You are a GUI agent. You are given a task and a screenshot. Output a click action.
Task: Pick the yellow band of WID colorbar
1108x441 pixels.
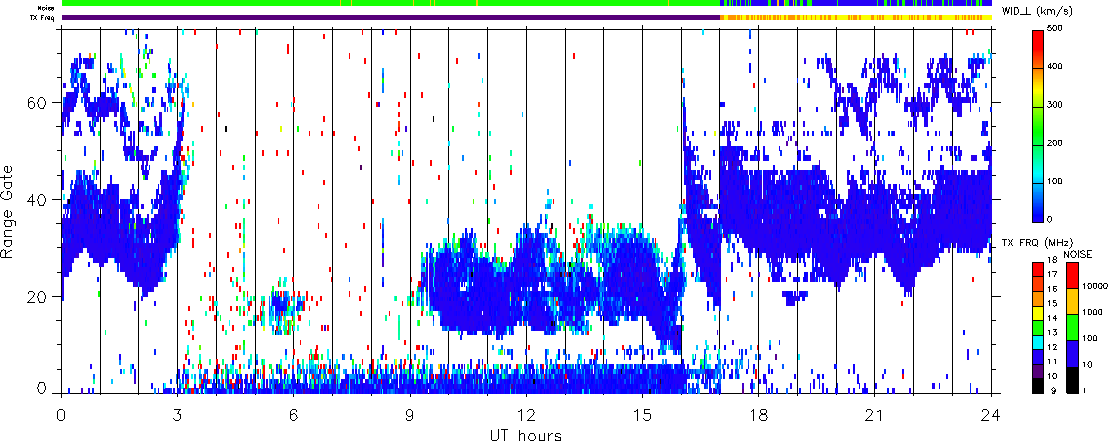1038,90
